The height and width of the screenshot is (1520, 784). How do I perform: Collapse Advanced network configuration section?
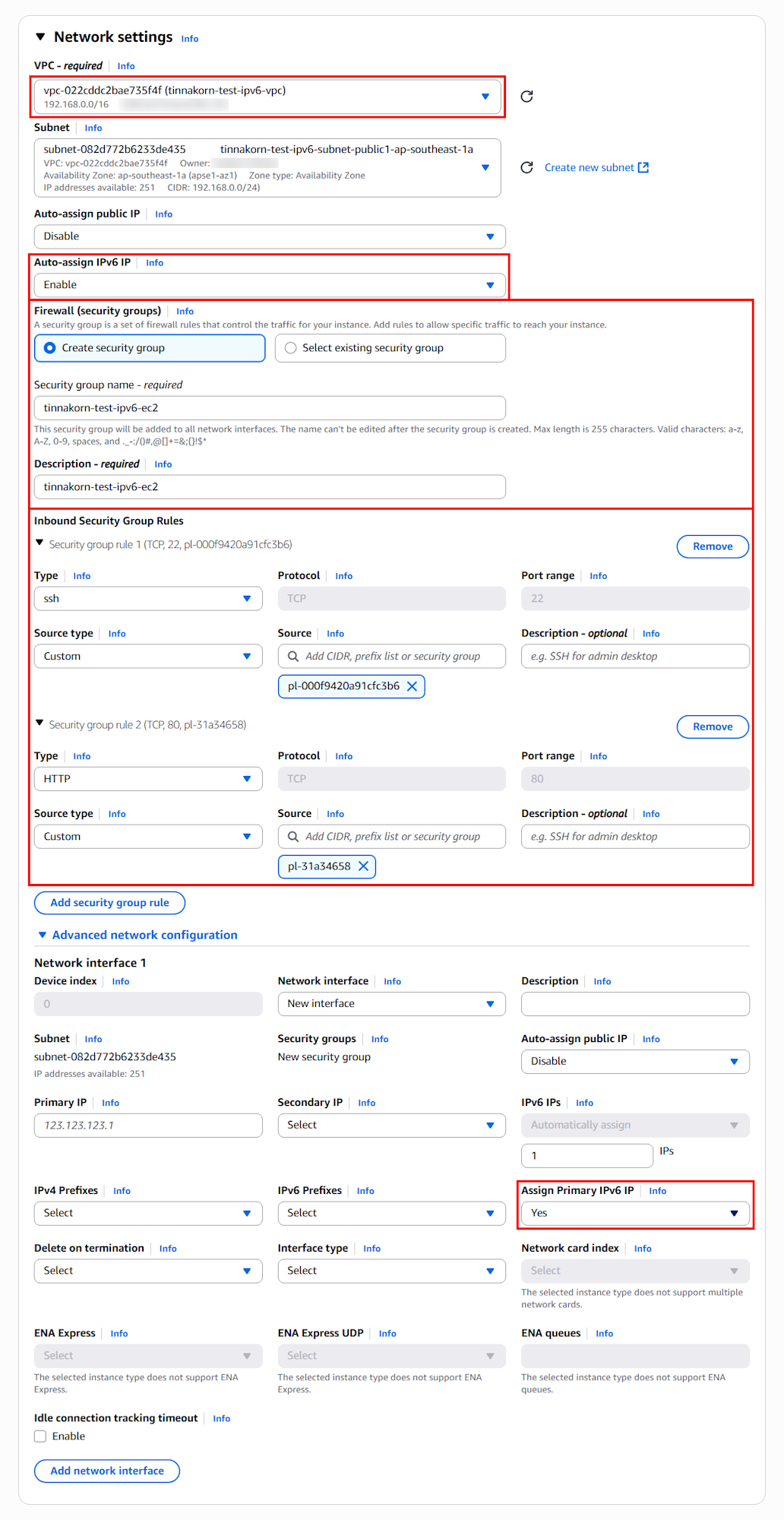43,935
